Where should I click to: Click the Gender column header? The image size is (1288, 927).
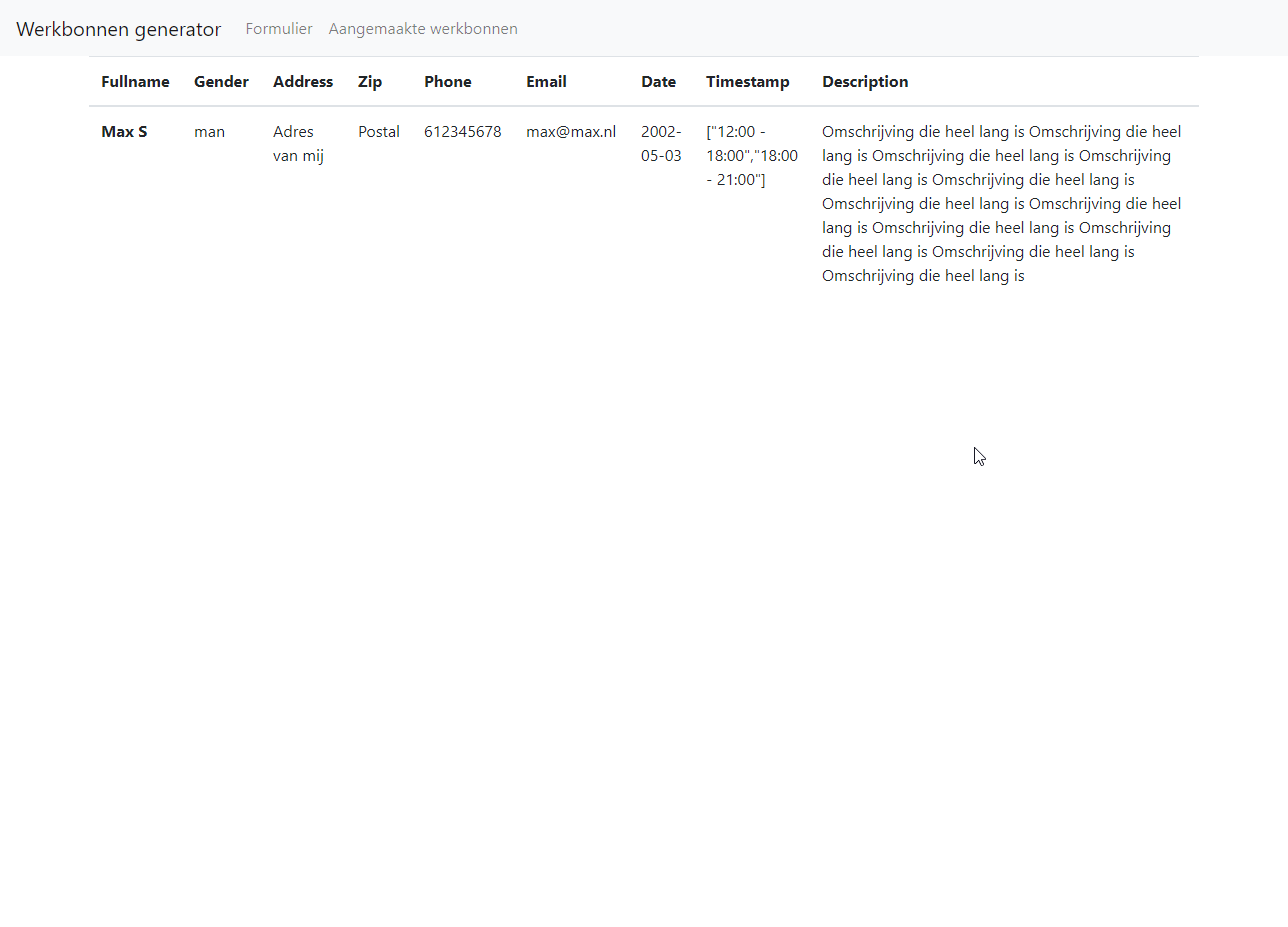pos(221,82)
